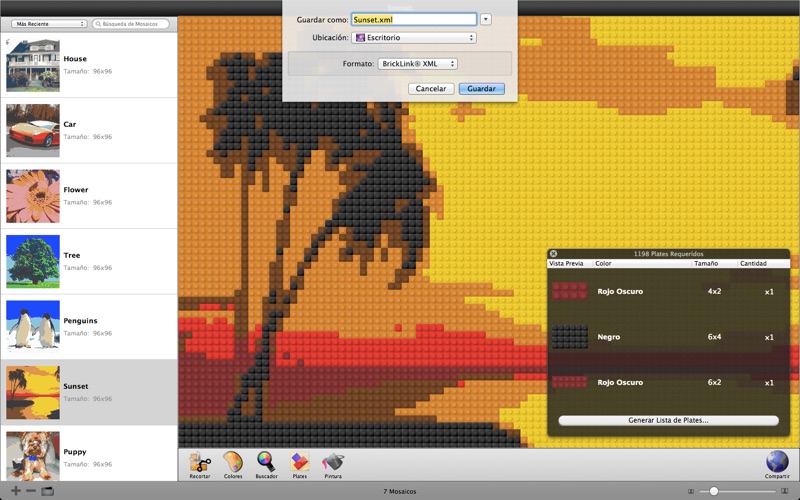
Task: Open the Recortar crop tool
Action: click(x=200, y=465)
